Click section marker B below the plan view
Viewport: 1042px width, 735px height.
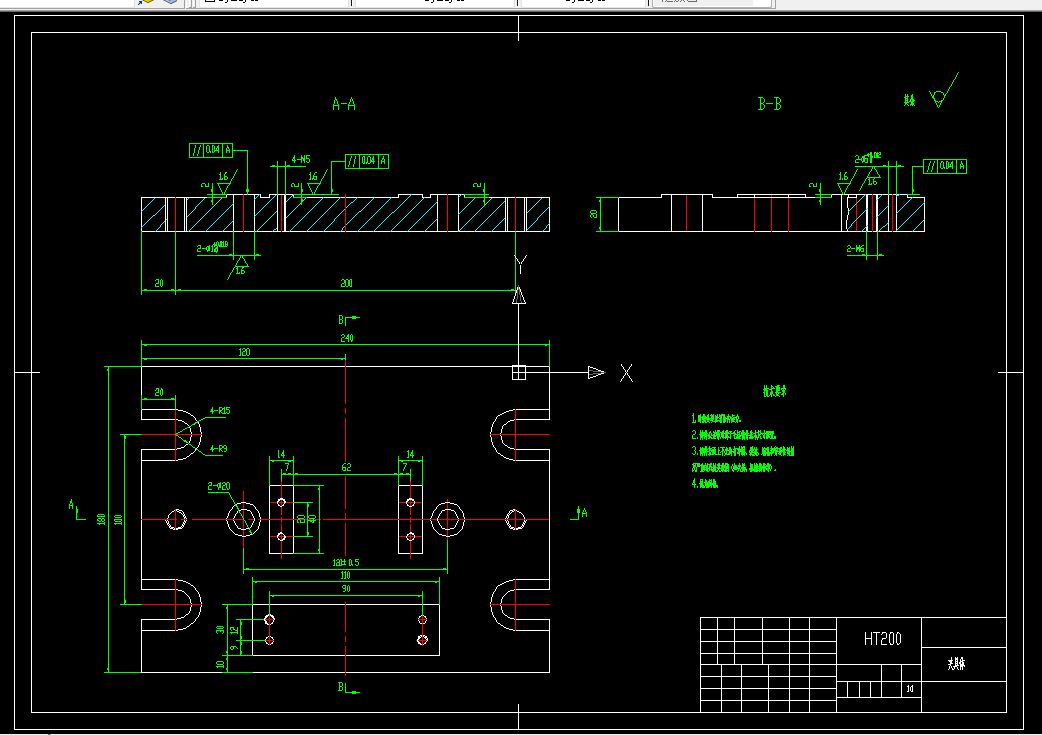(341, 687)
